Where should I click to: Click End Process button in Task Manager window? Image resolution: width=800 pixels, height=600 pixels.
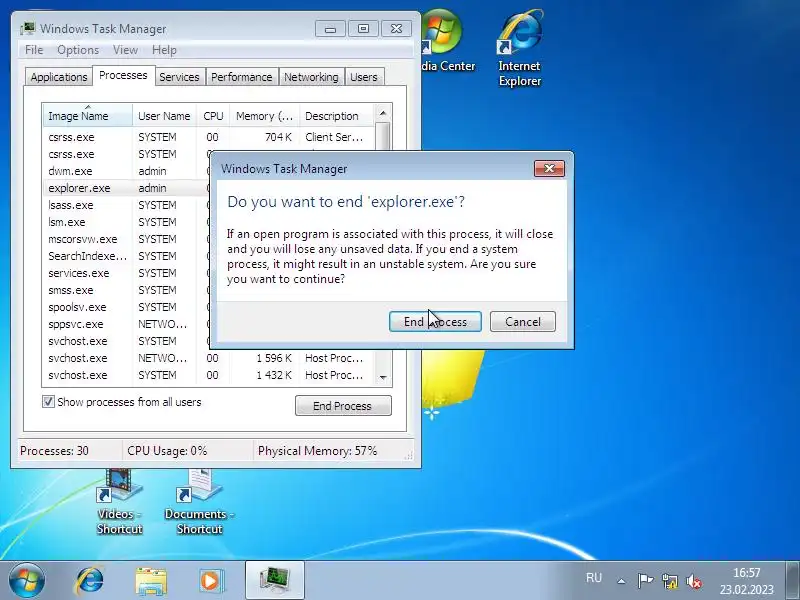click(343, 406)
